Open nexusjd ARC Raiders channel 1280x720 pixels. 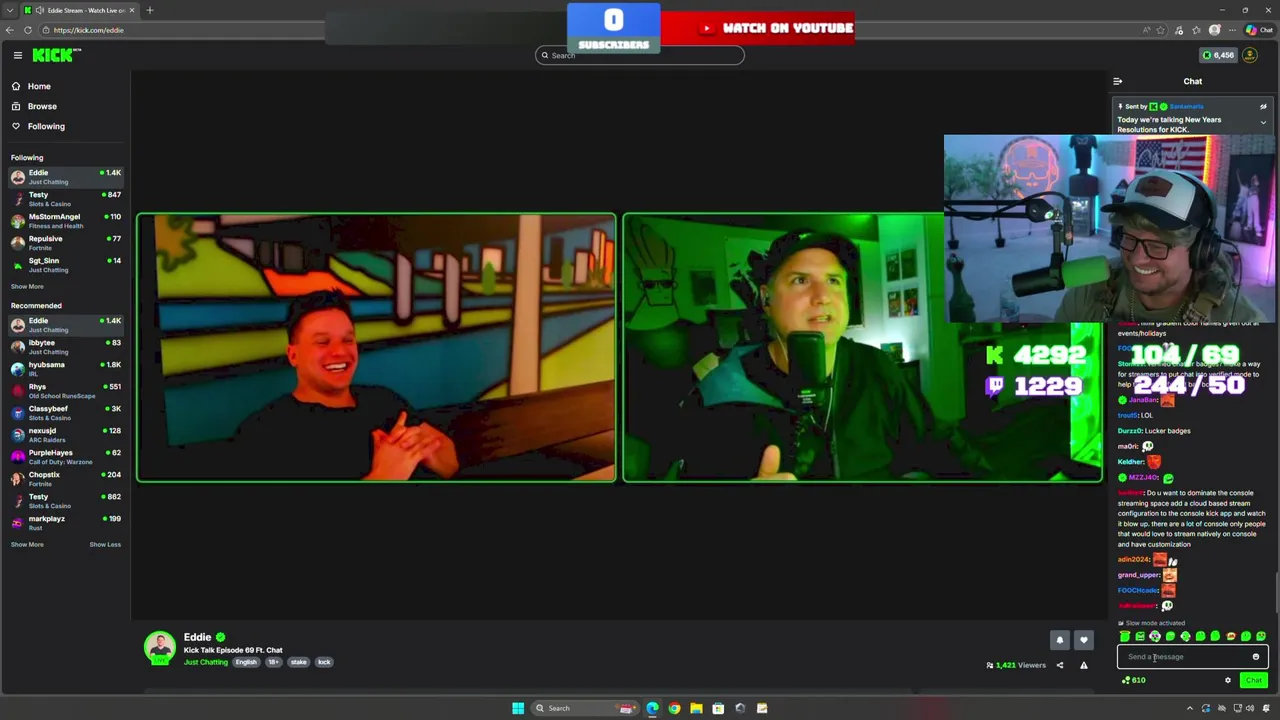coord(65,435)
